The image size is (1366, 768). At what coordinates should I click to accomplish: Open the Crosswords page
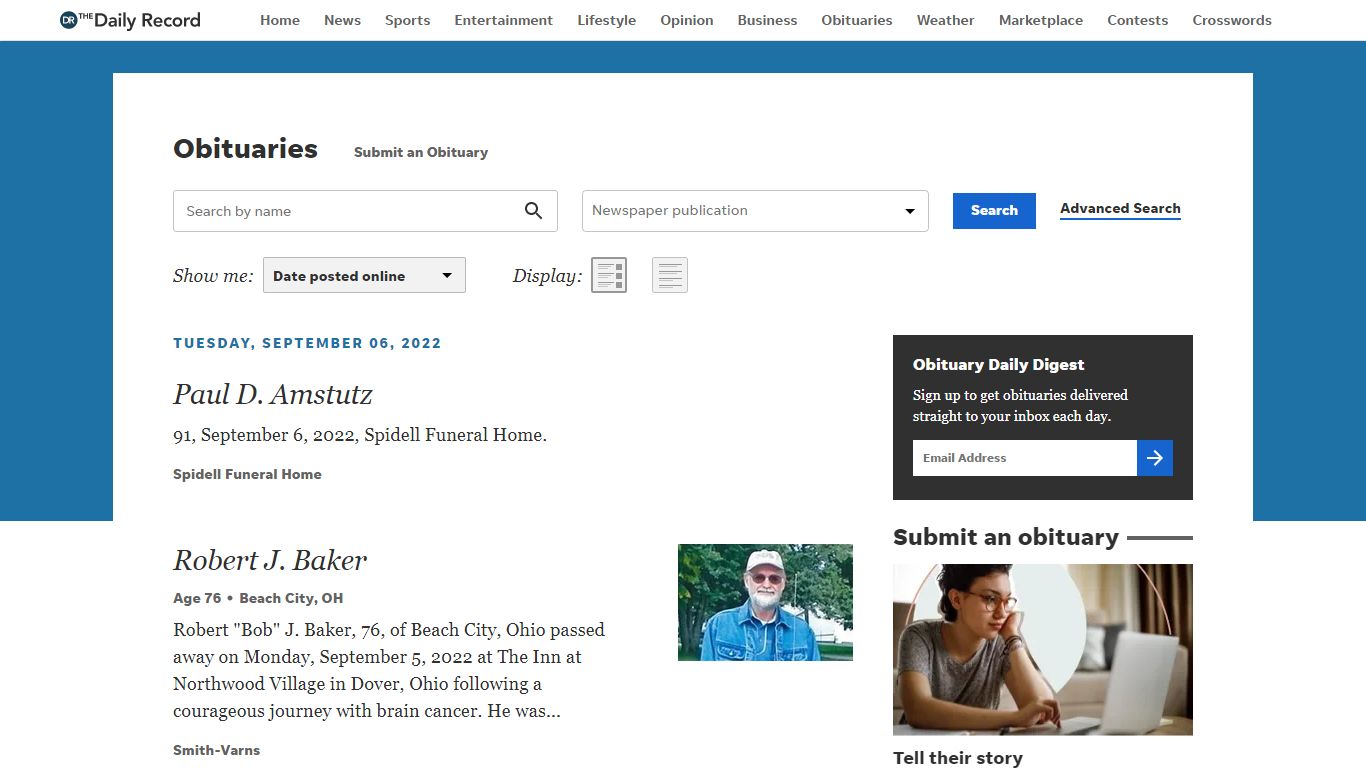[1232, 20]
